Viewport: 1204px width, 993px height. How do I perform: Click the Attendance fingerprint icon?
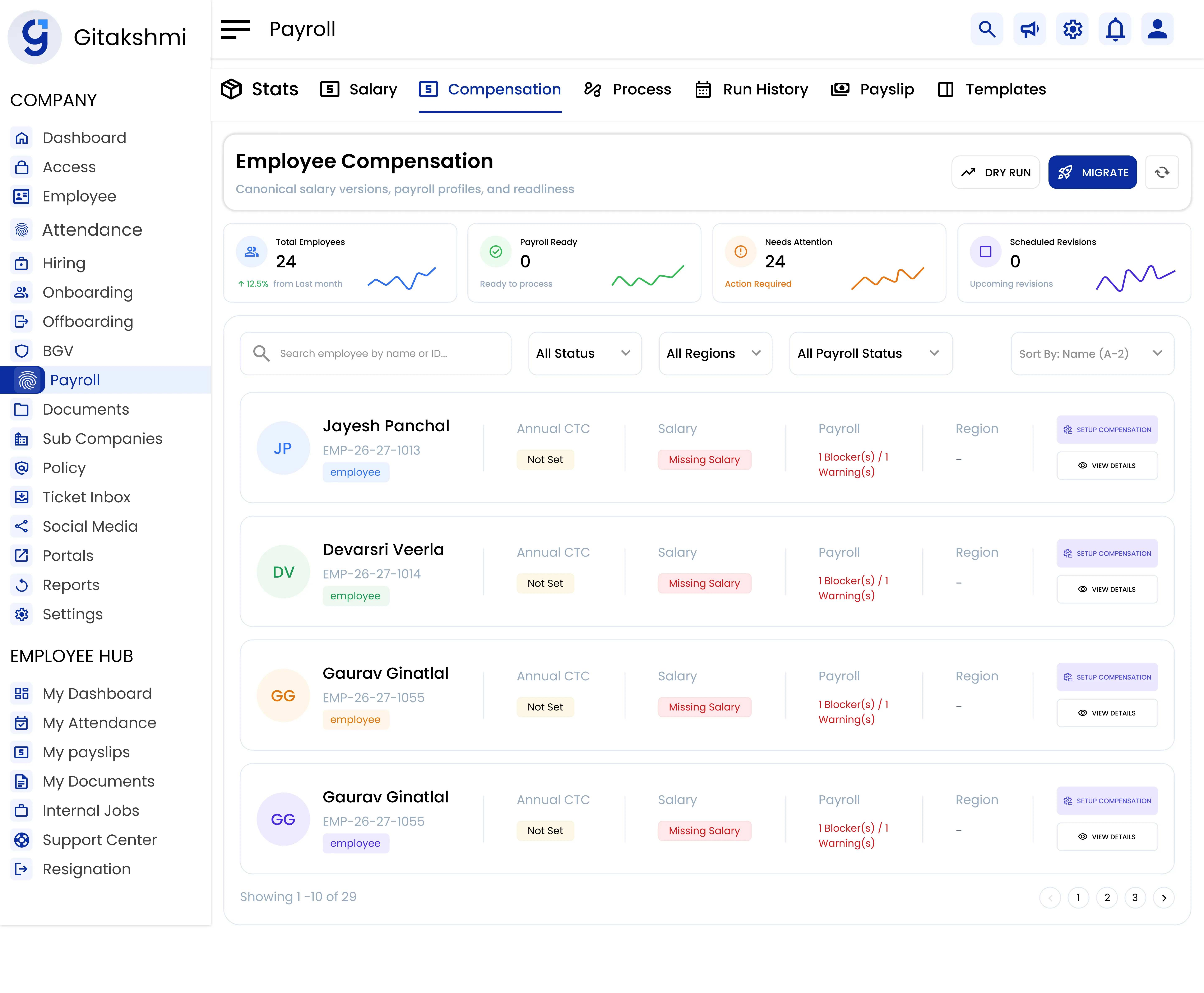point(22,230)
